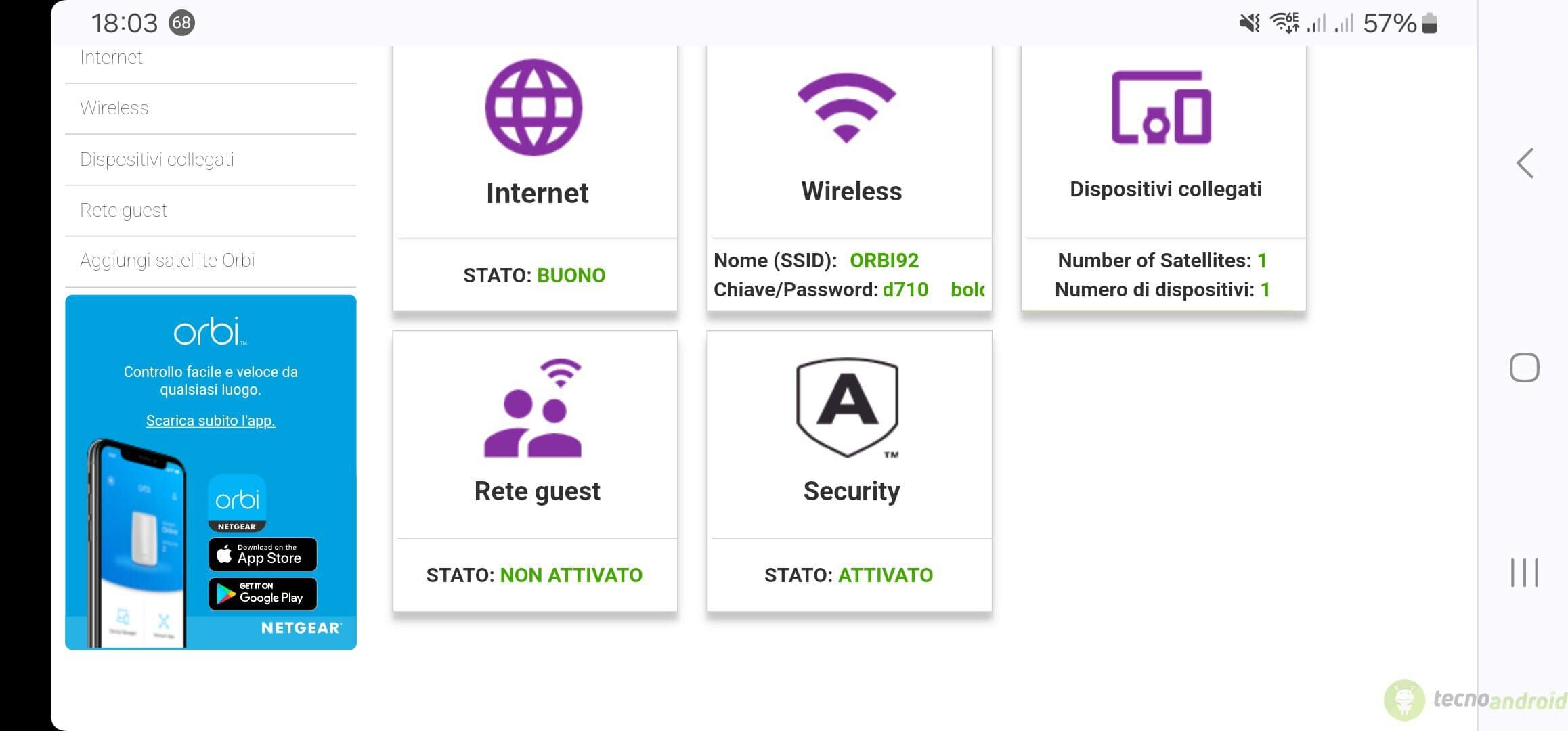Select the Rete guest people icon

(533, 407)
